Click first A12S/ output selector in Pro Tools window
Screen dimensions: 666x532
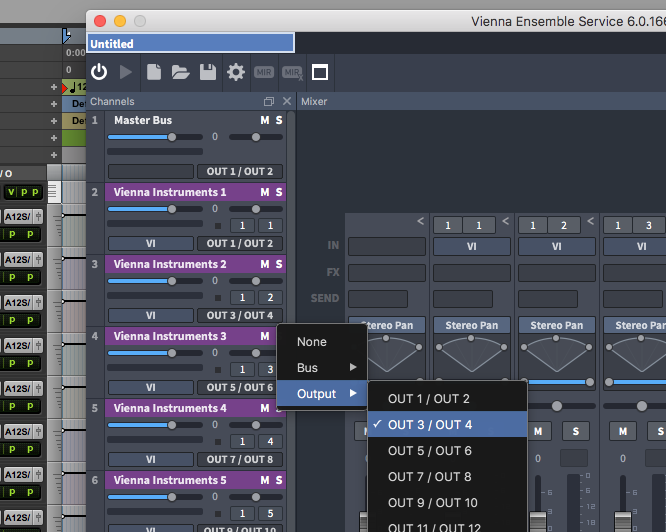[17, 217]
